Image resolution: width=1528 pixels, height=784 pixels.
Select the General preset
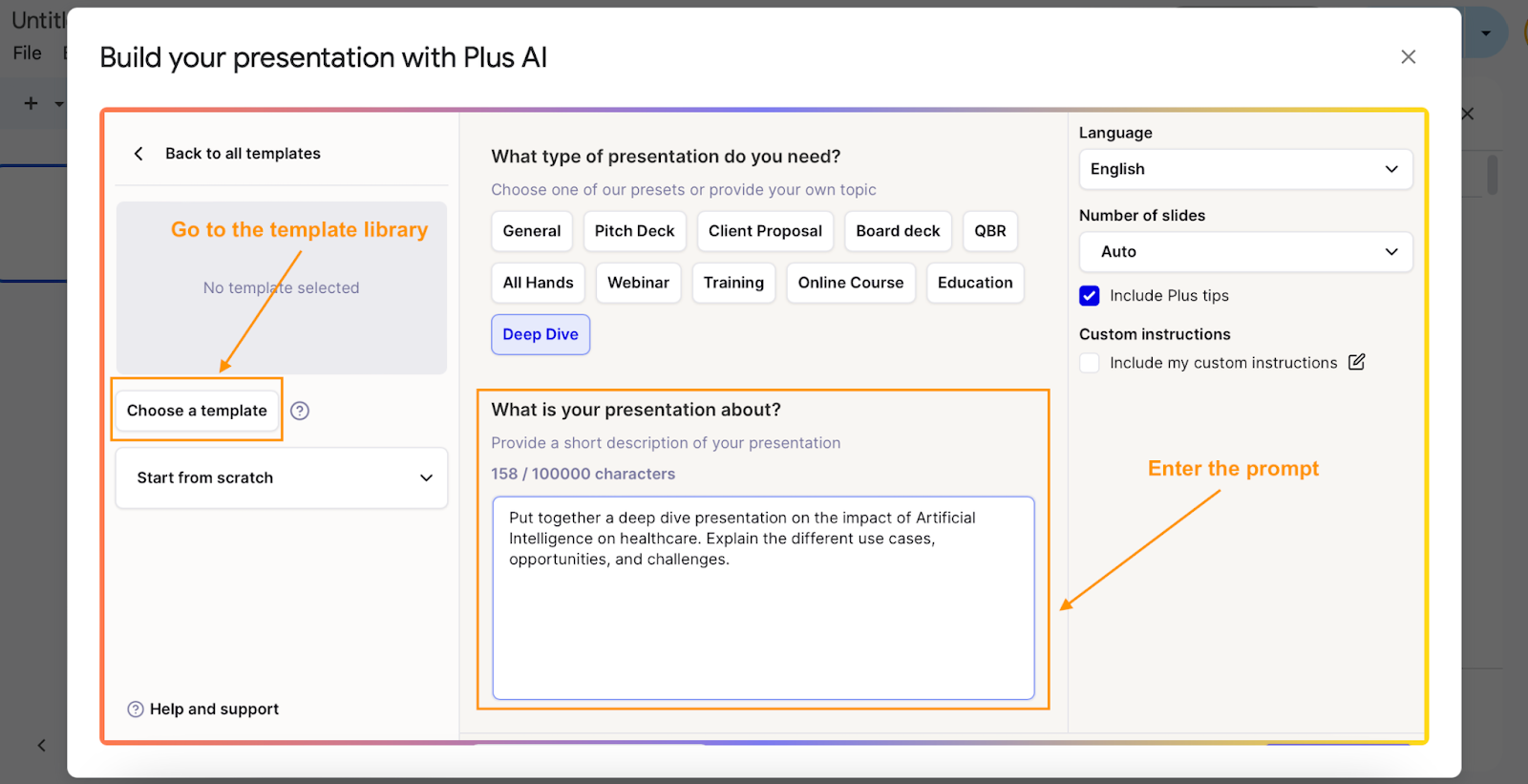tap(532, 231)
